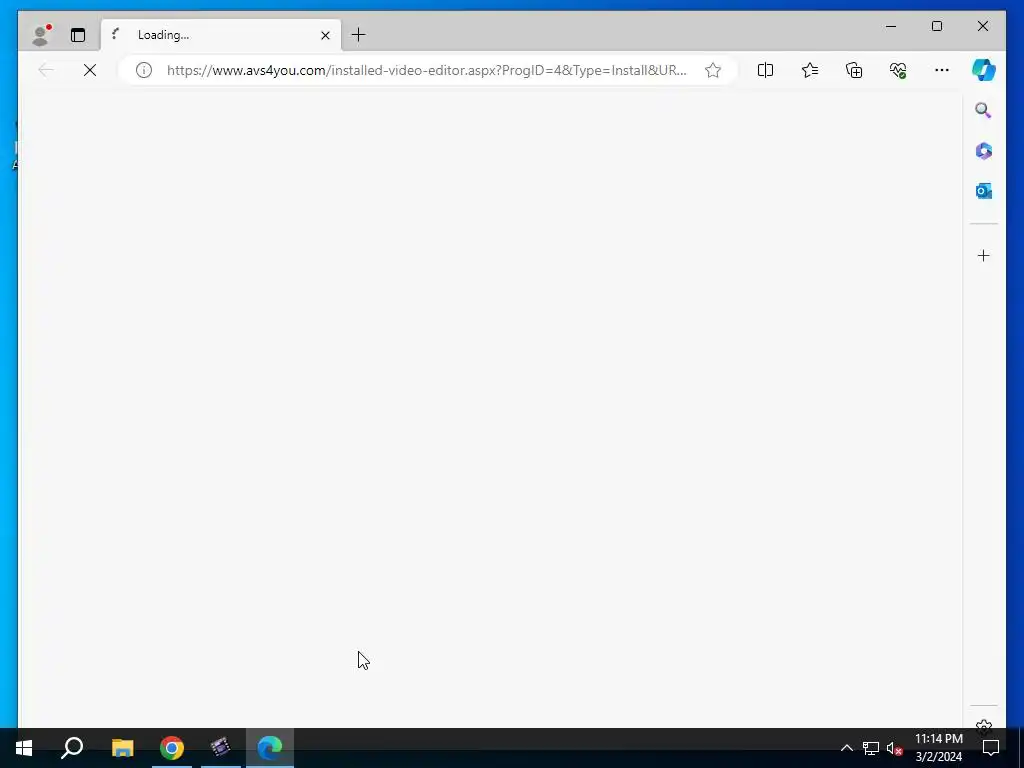The image size is (1024, 768).
Task: Open the sidebar Search tool
Action: [x=984, y=110]
